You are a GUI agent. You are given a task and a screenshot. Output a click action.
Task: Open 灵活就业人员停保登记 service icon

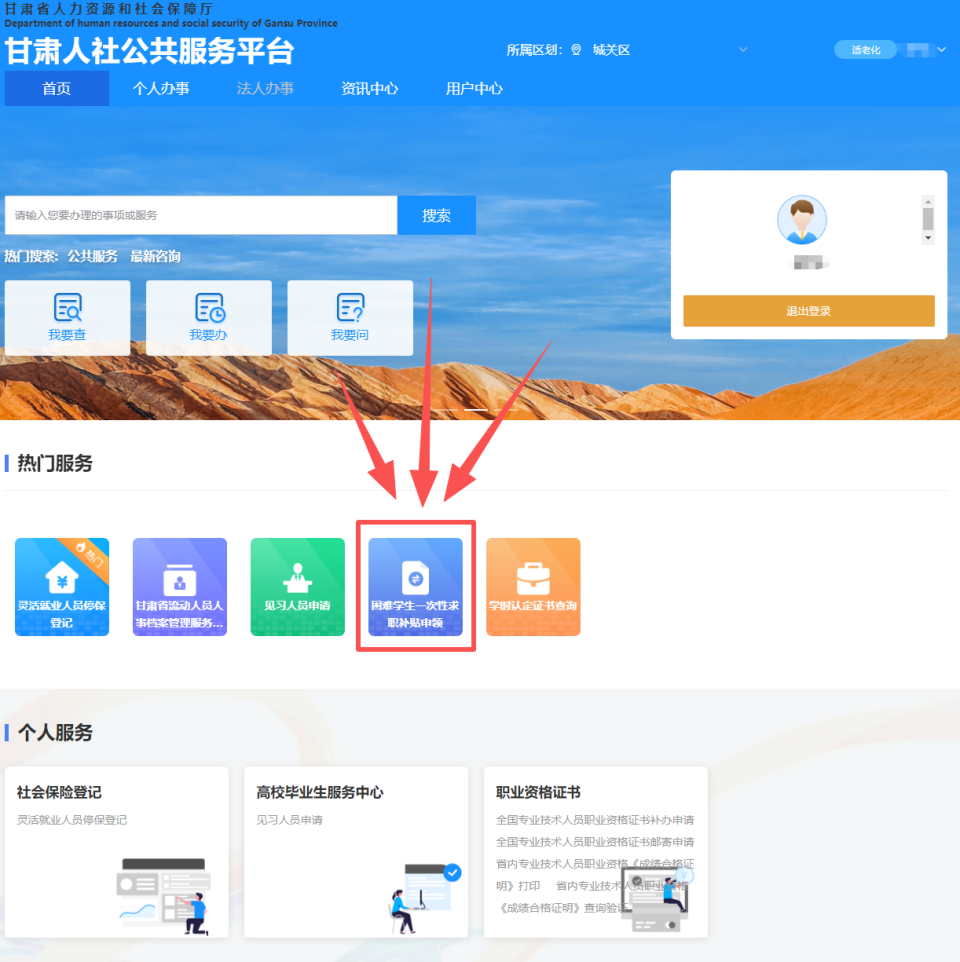(x=61, y=587)
